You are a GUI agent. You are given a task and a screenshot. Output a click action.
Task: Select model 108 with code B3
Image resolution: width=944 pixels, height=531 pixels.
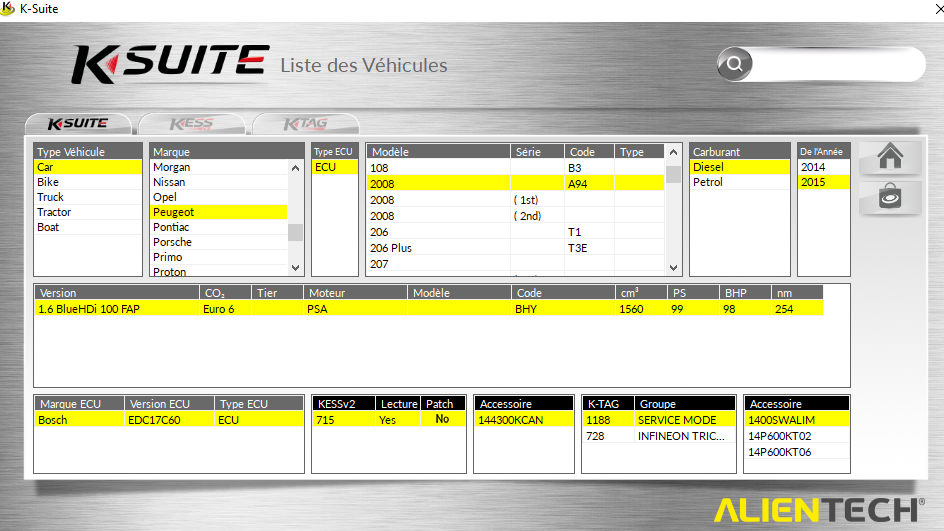click(x=515, y=167)
